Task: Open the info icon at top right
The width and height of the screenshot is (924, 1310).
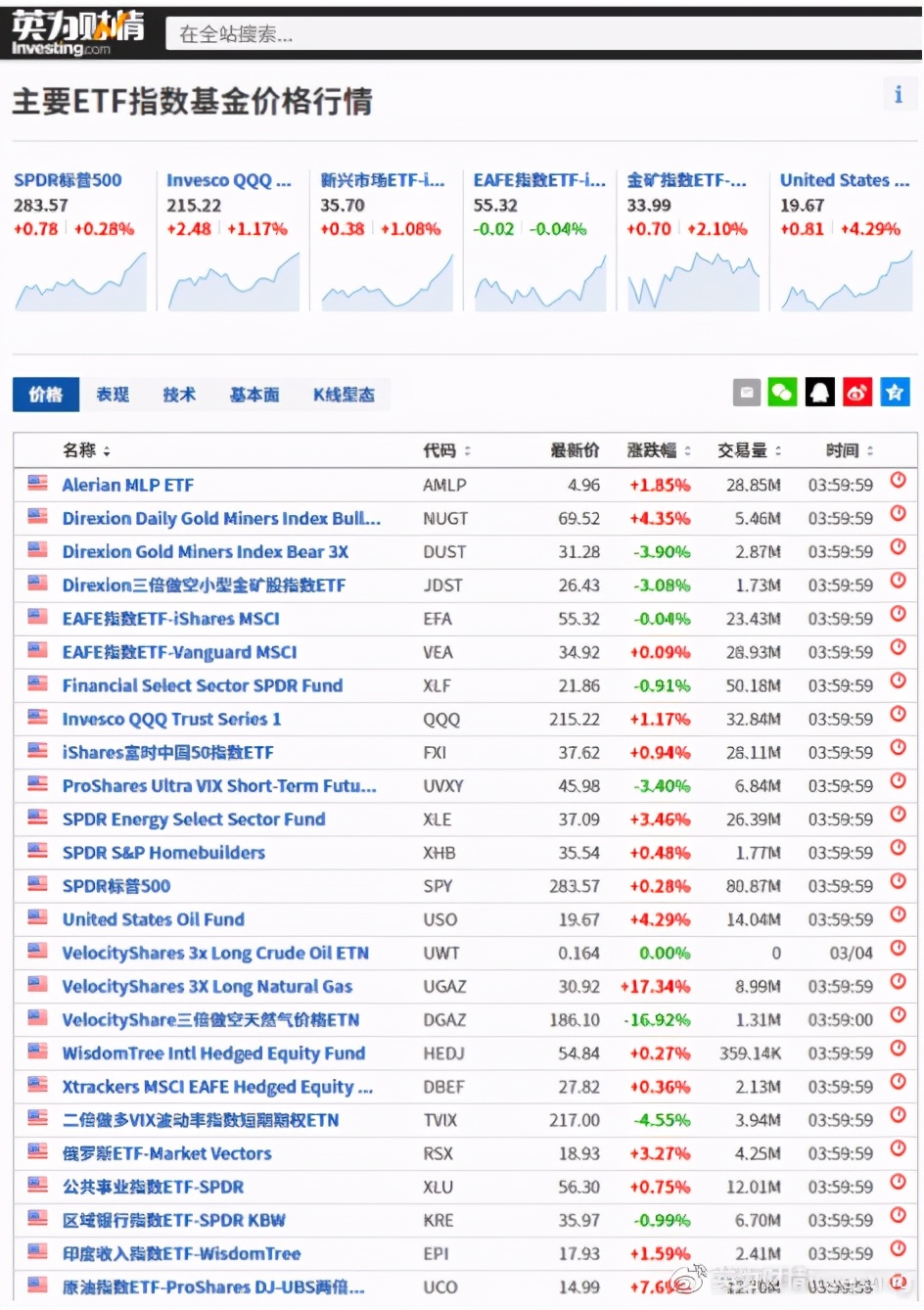Action: (x=898, y=94)
